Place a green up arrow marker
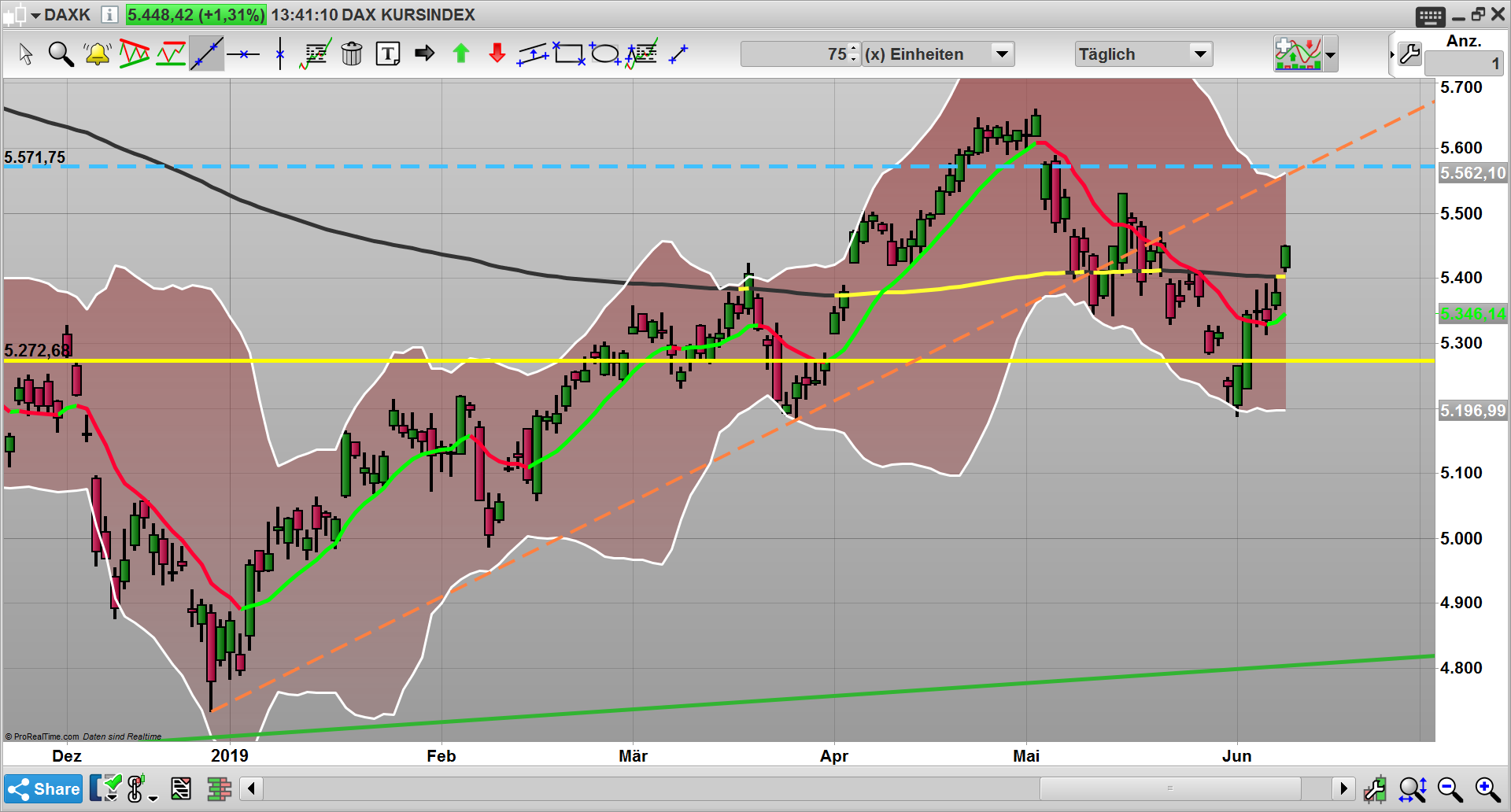Viewport: 1511px width, 812px height. coord(461,54)
